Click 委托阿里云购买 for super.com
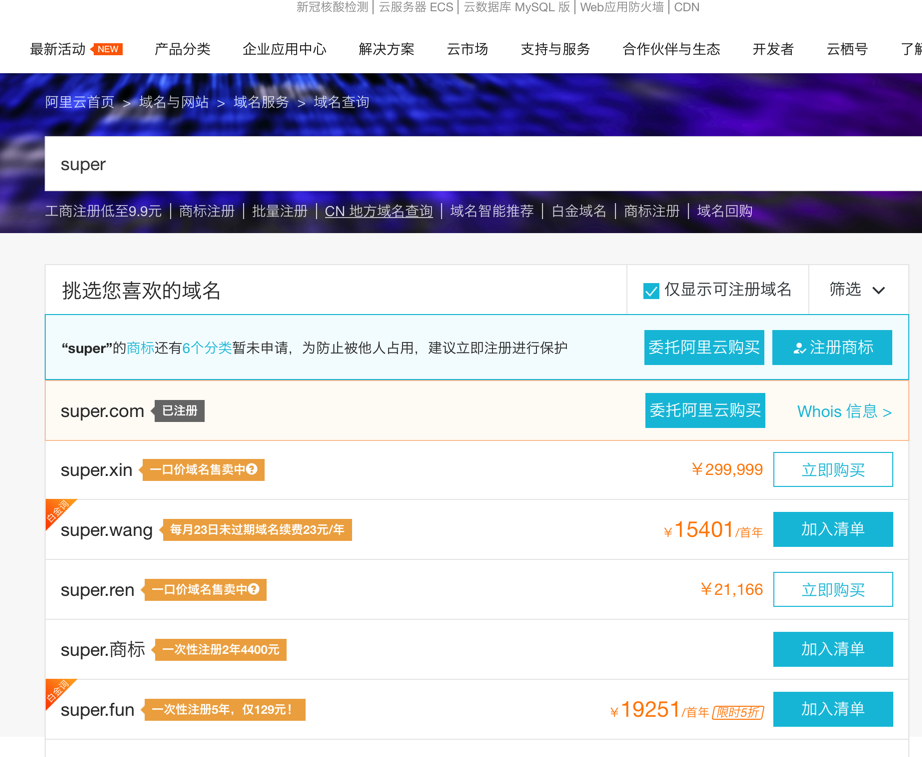This screenshot has width=922, height=757. tap(705, 411)
